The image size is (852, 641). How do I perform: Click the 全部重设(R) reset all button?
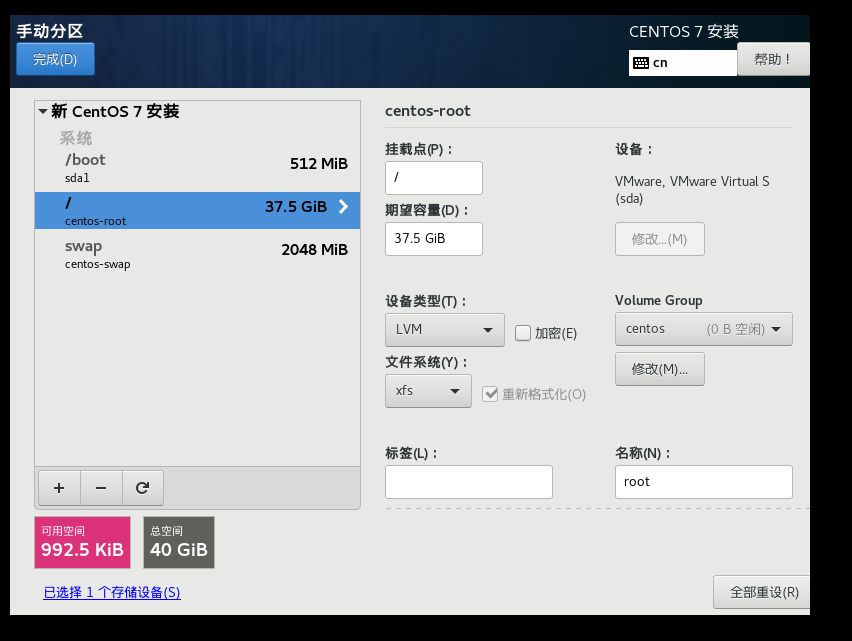click(x=762, y=592)
